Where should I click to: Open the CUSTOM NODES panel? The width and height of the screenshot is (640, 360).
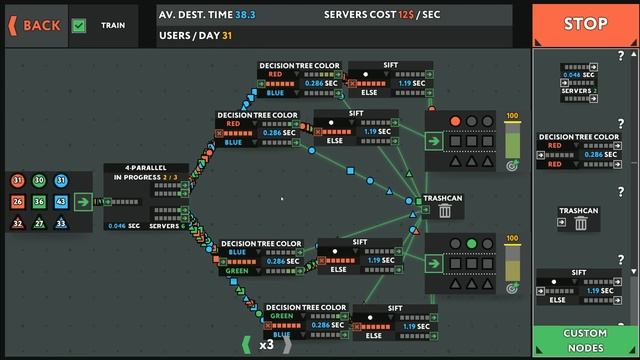pyautogui.click(x=585, y=341)
